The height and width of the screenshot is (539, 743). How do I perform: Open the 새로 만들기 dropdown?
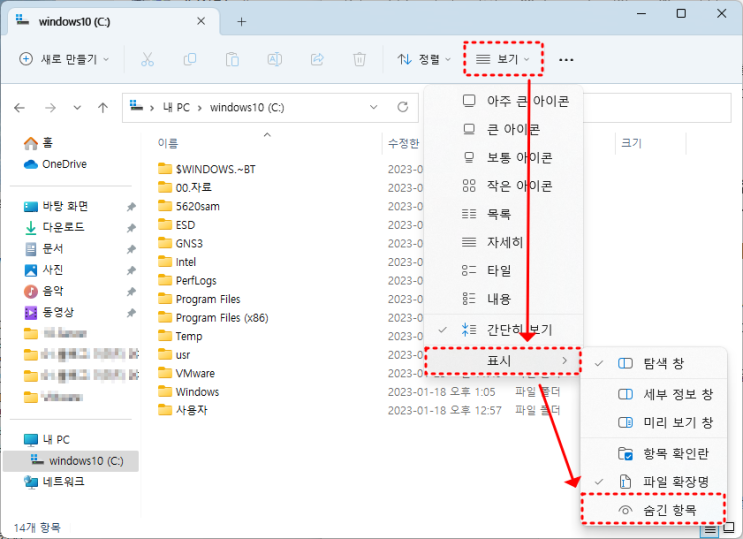[64, 59]
